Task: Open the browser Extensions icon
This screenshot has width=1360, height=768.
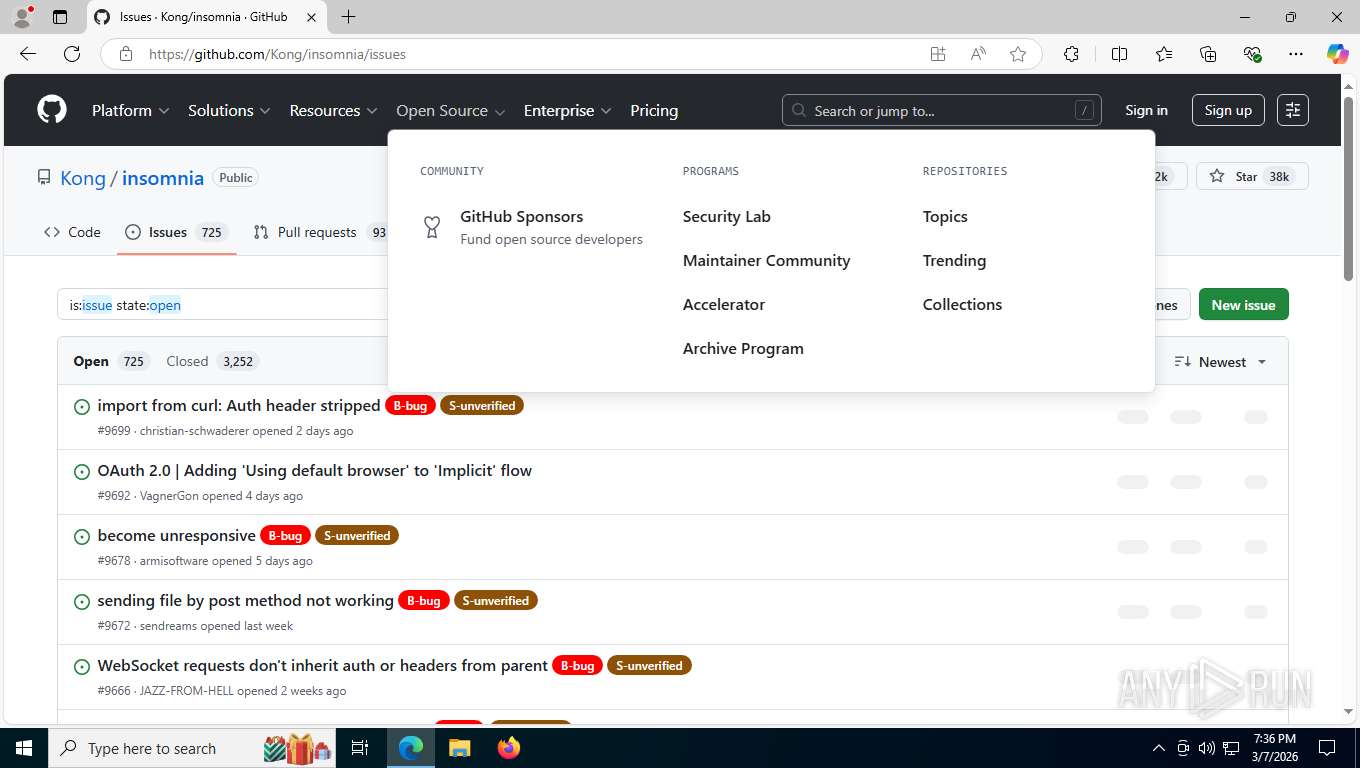Action: click(1071, 54)
